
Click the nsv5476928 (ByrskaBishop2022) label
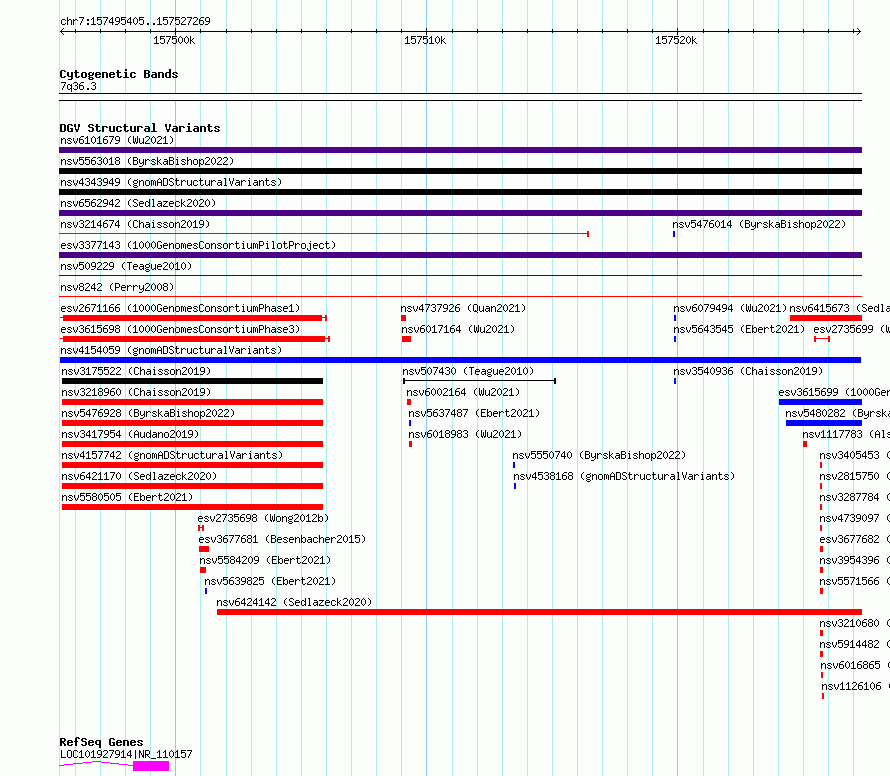click(148, 413)
